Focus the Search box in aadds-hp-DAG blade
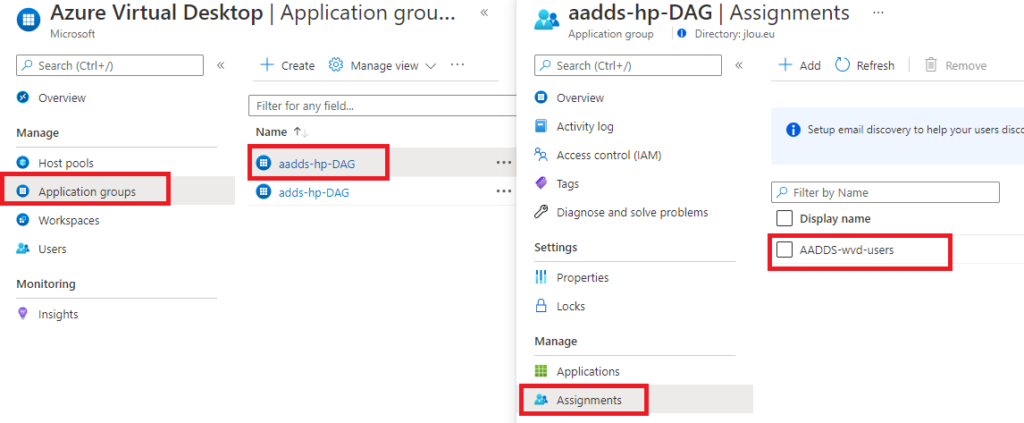Screen dimensions: 1024x423 [x=628, y=65]
